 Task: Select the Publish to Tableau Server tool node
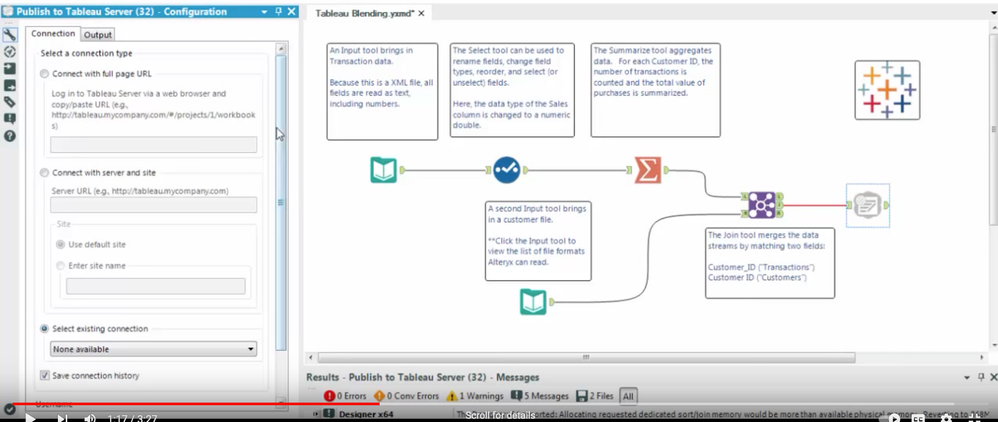[866, 205]
